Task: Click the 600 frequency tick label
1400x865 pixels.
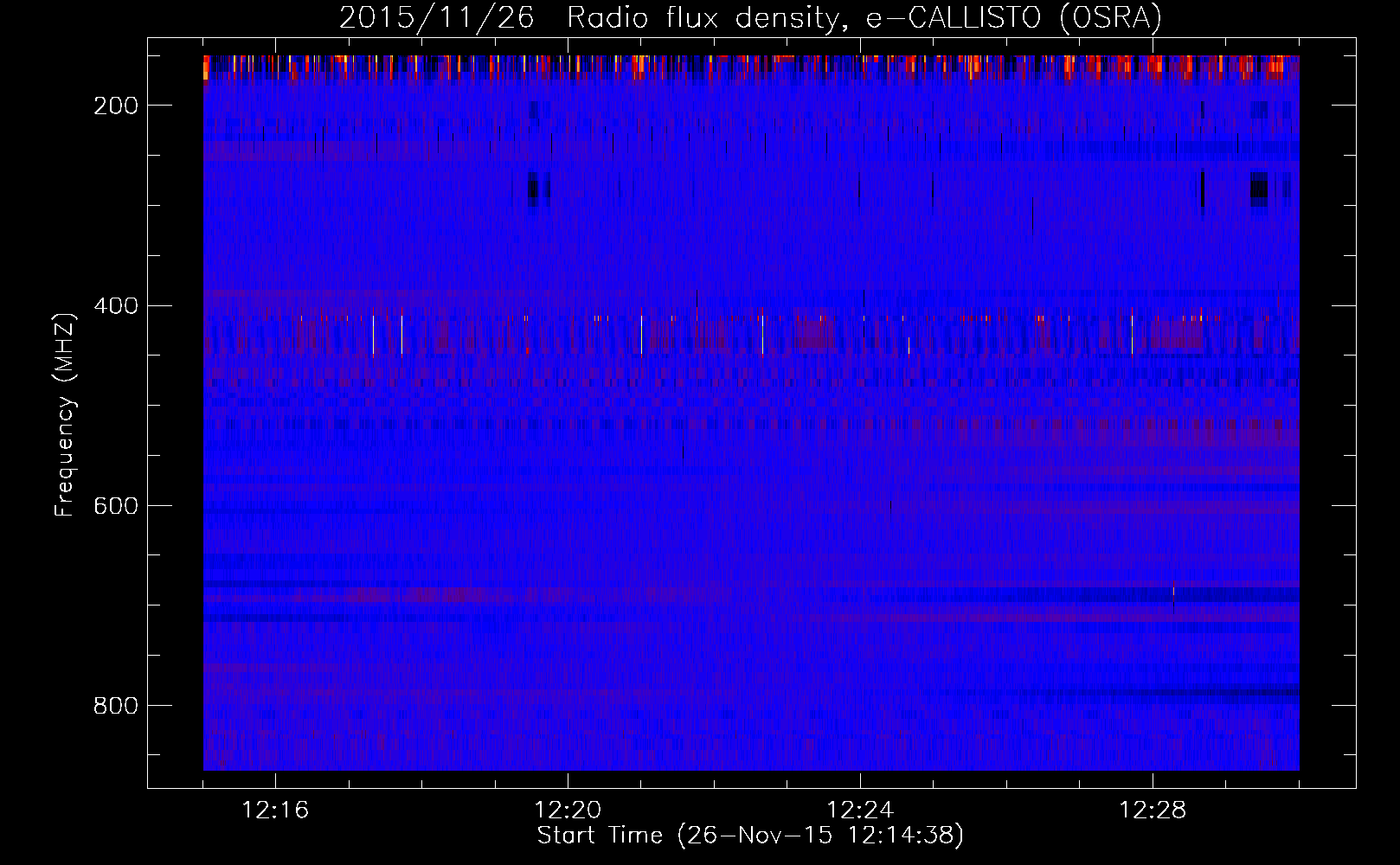Action: pos(116,506)
